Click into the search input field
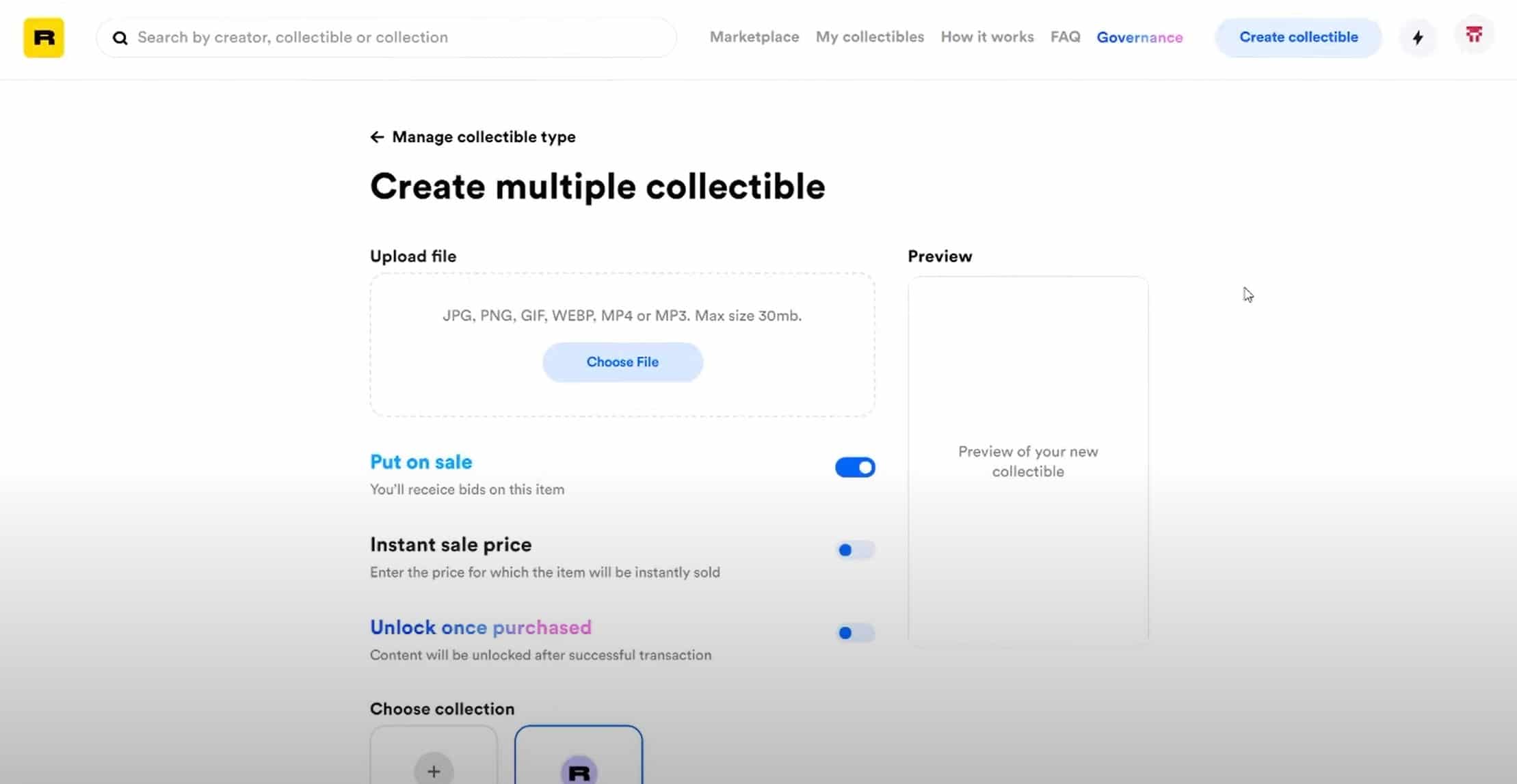Screen dimensions: 1517x784 397,38
